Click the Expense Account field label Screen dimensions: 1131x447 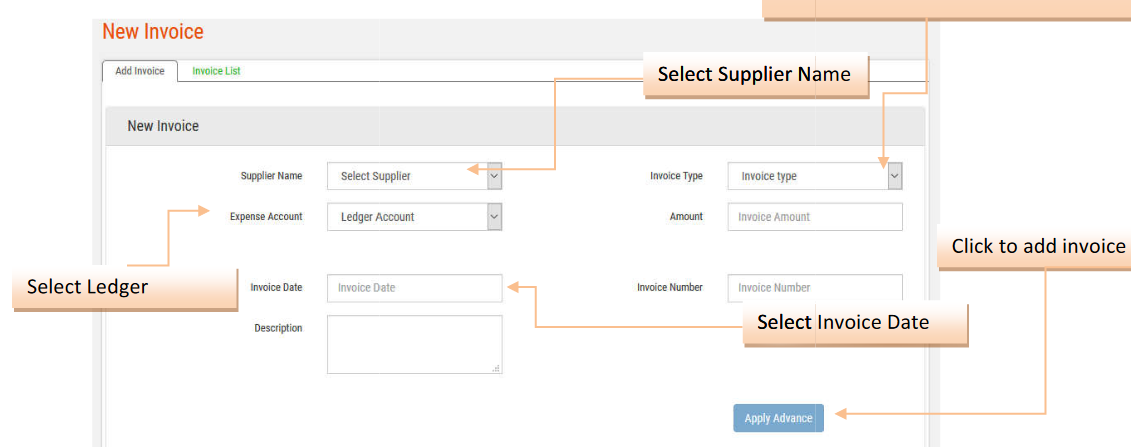click(266, 217)
